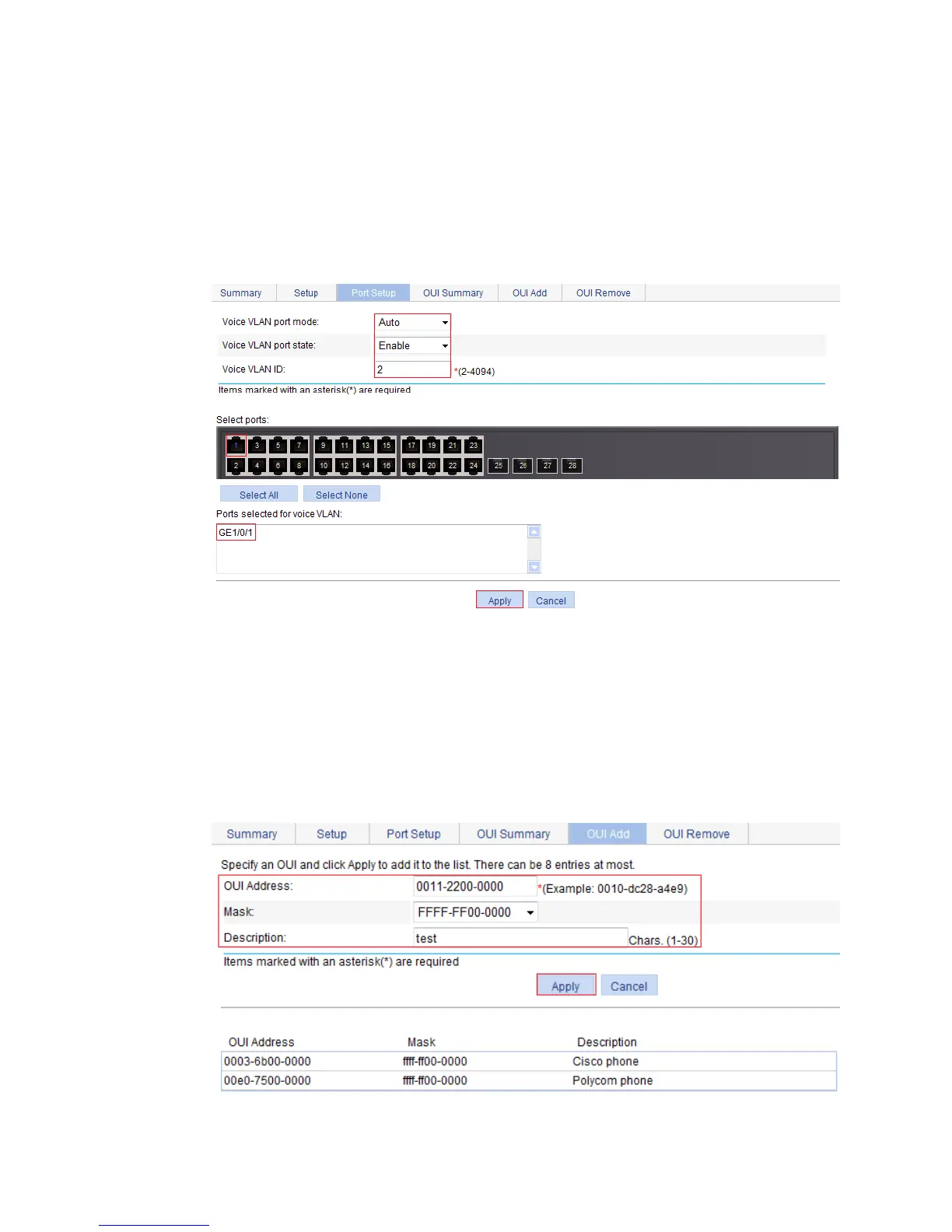Switch to the unhighlighted Port Setup tab
The image size is (952, 1232).
[414, 834]
